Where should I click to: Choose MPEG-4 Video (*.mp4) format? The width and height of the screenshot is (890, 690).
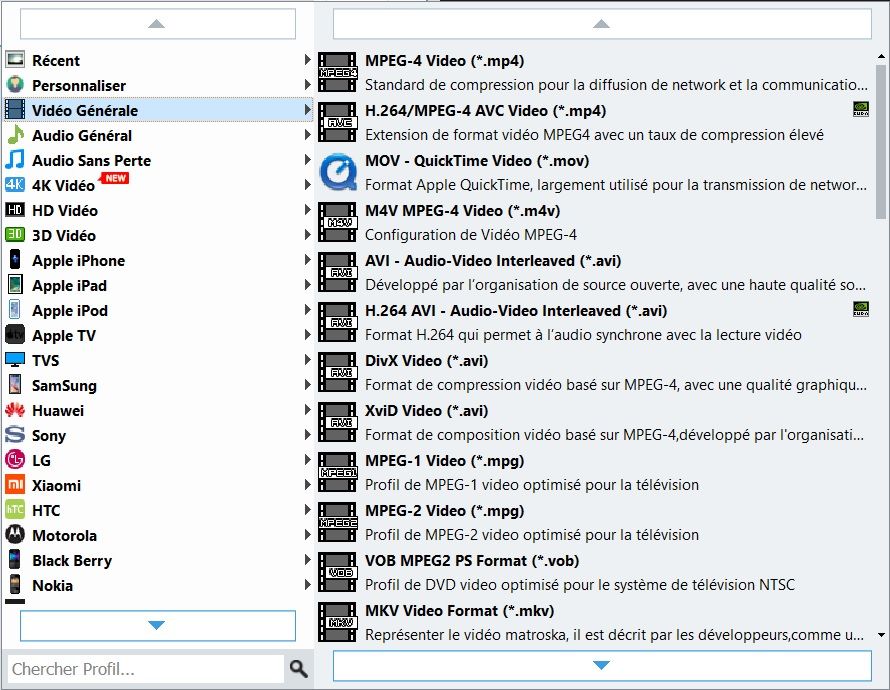click(594, 72)
